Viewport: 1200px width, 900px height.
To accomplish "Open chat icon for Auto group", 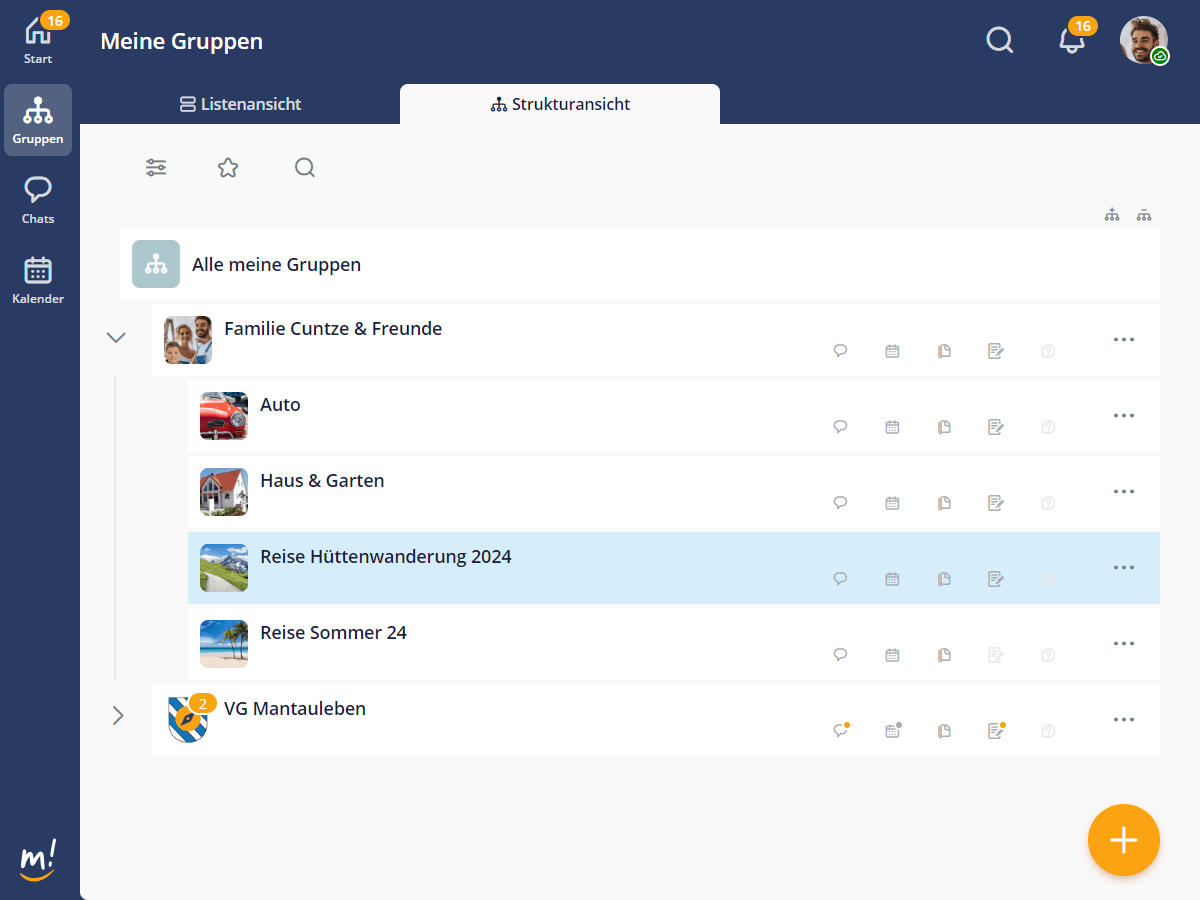I will (x=840, y=427).
